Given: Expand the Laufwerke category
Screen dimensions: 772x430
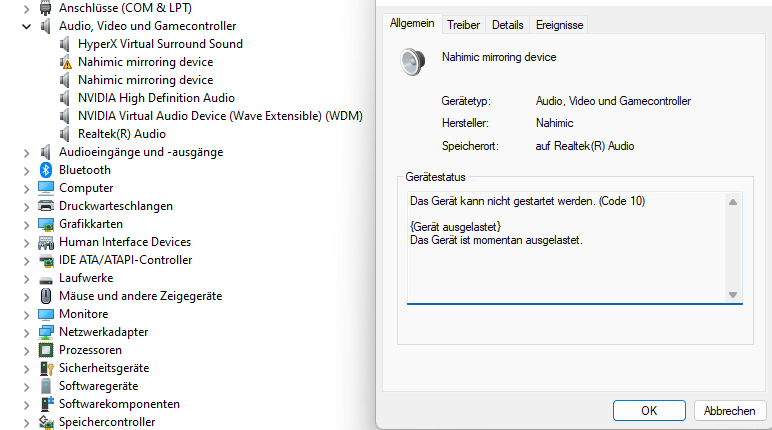Looking at the screenshot, I should pos(26,278).
